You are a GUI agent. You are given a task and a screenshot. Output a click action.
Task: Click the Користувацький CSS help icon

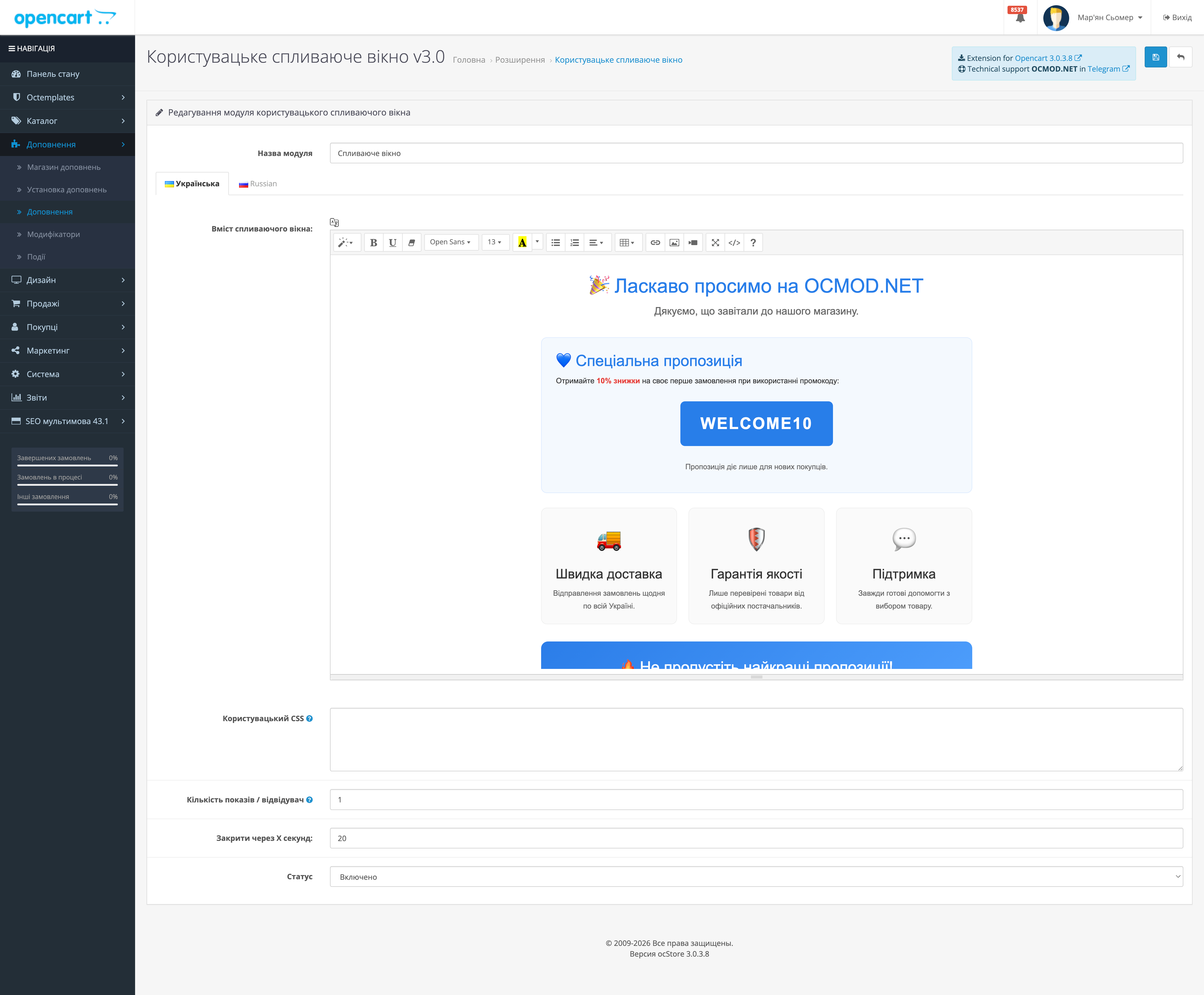coord(309,718)
